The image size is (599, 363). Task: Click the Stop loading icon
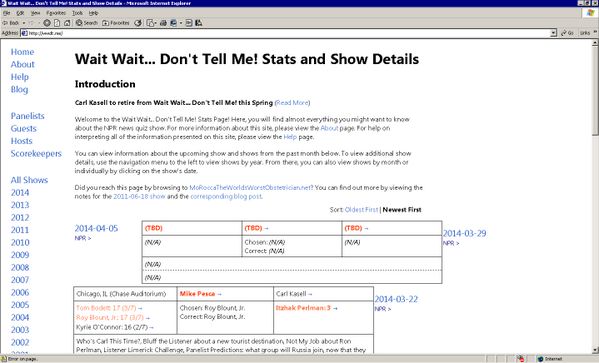(47, 23)
